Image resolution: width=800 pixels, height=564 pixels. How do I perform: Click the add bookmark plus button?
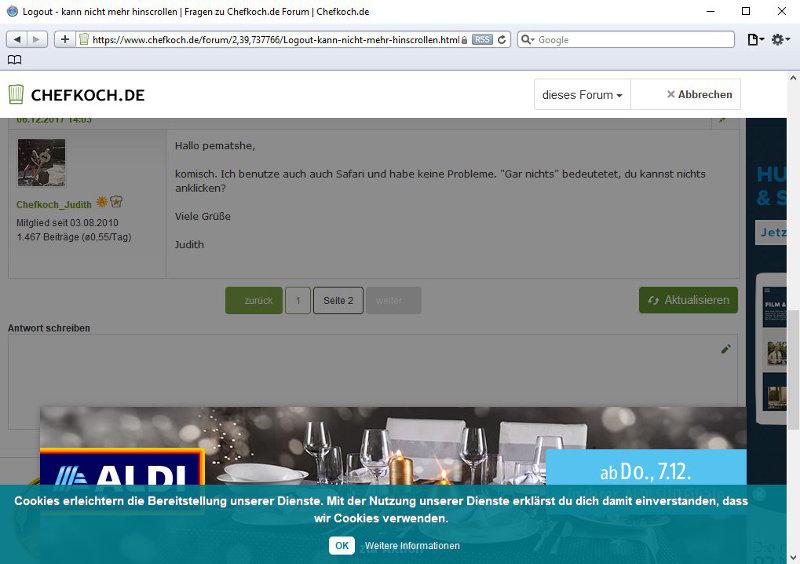(x=65, y=39)
